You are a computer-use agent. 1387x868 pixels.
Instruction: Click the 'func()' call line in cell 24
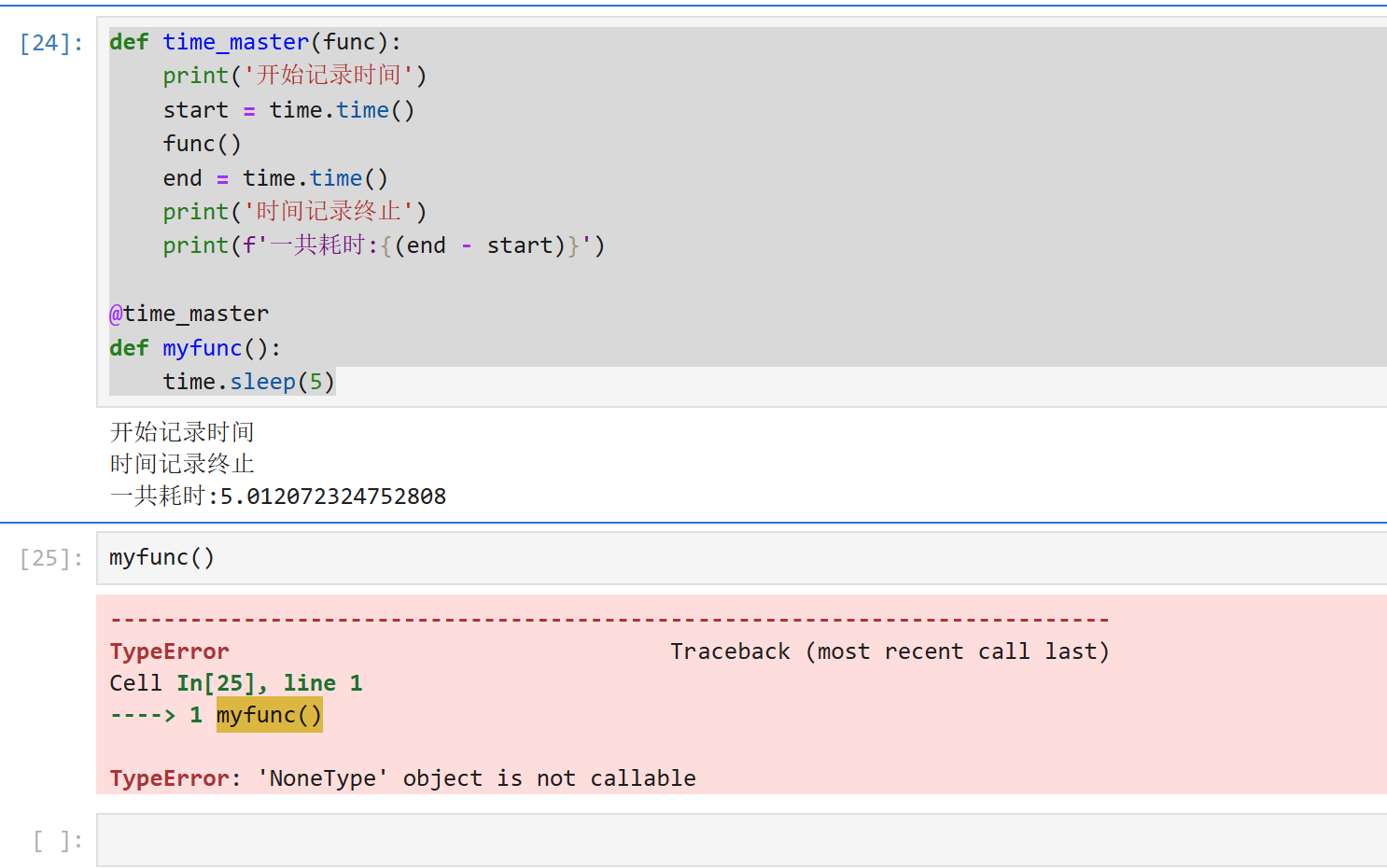[202, 144]
